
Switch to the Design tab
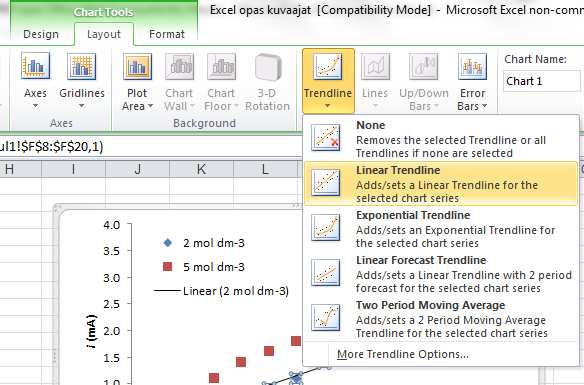click(41, 34)
